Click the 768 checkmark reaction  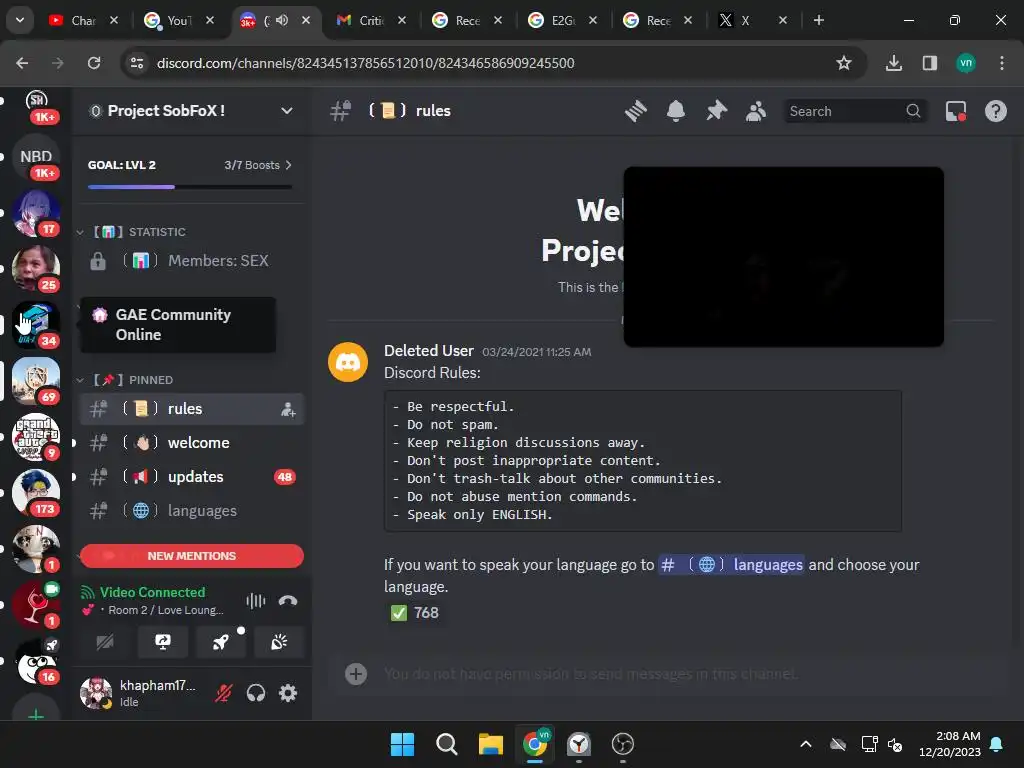tap(414, 613)
